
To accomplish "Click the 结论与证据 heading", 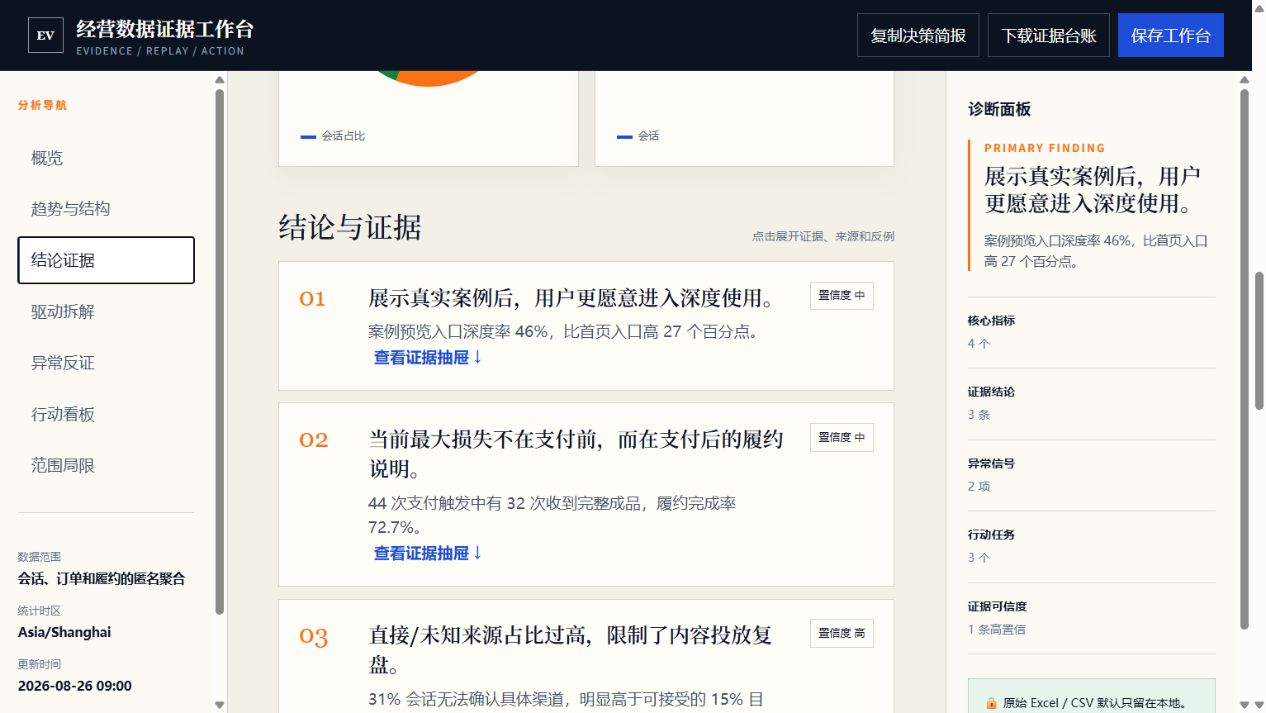I will click(350, 228).
